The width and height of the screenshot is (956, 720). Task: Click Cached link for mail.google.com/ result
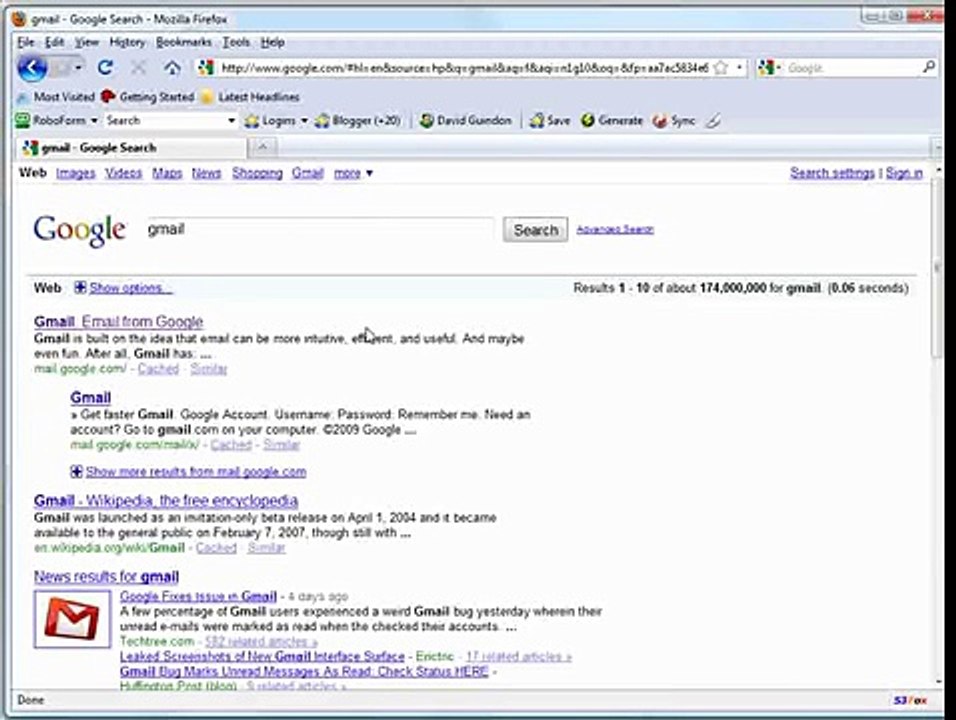159,369
